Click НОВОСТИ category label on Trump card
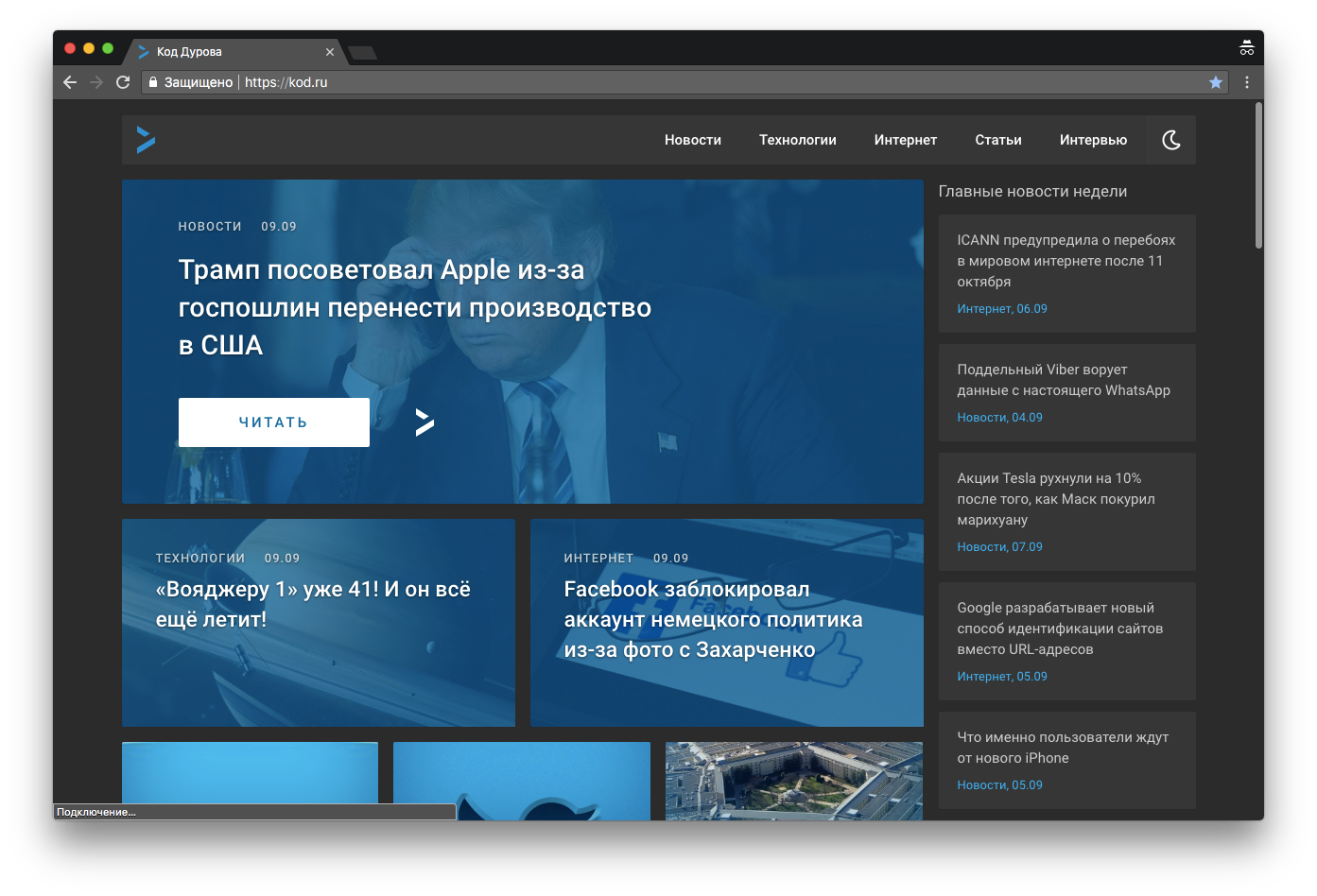This screenshot has width=1317, height=896. pyautogui.click(x=210, y=227)
